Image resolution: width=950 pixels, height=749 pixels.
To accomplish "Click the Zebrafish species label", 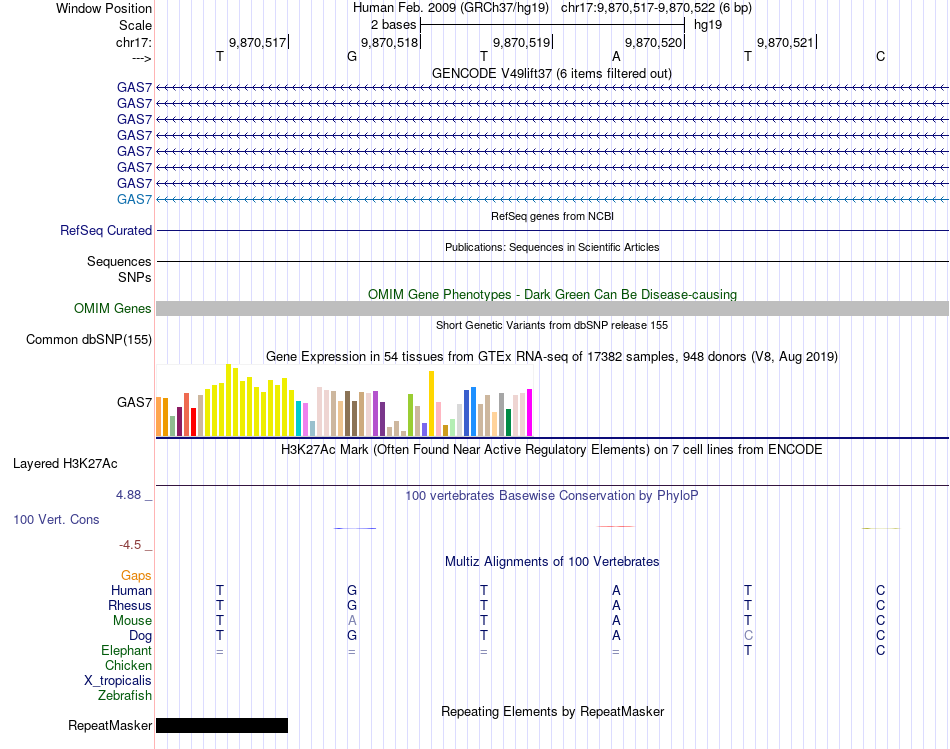I will tap(125, 696).
